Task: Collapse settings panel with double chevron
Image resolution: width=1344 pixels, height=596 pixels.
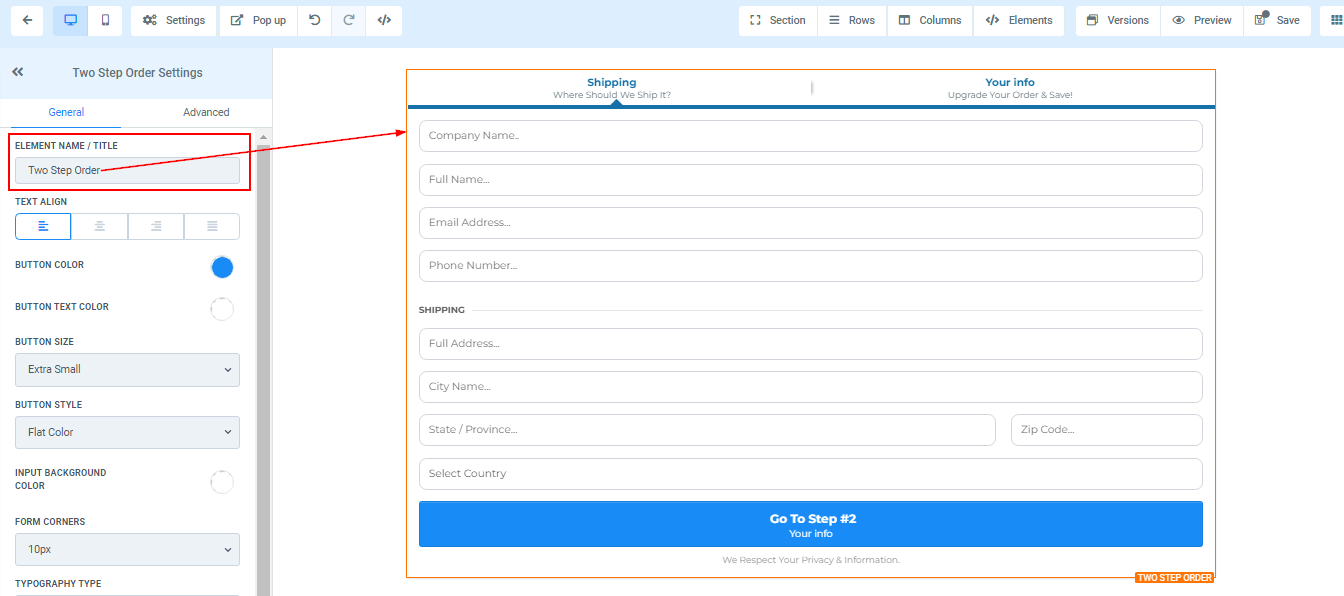Action: coord(18,72)
